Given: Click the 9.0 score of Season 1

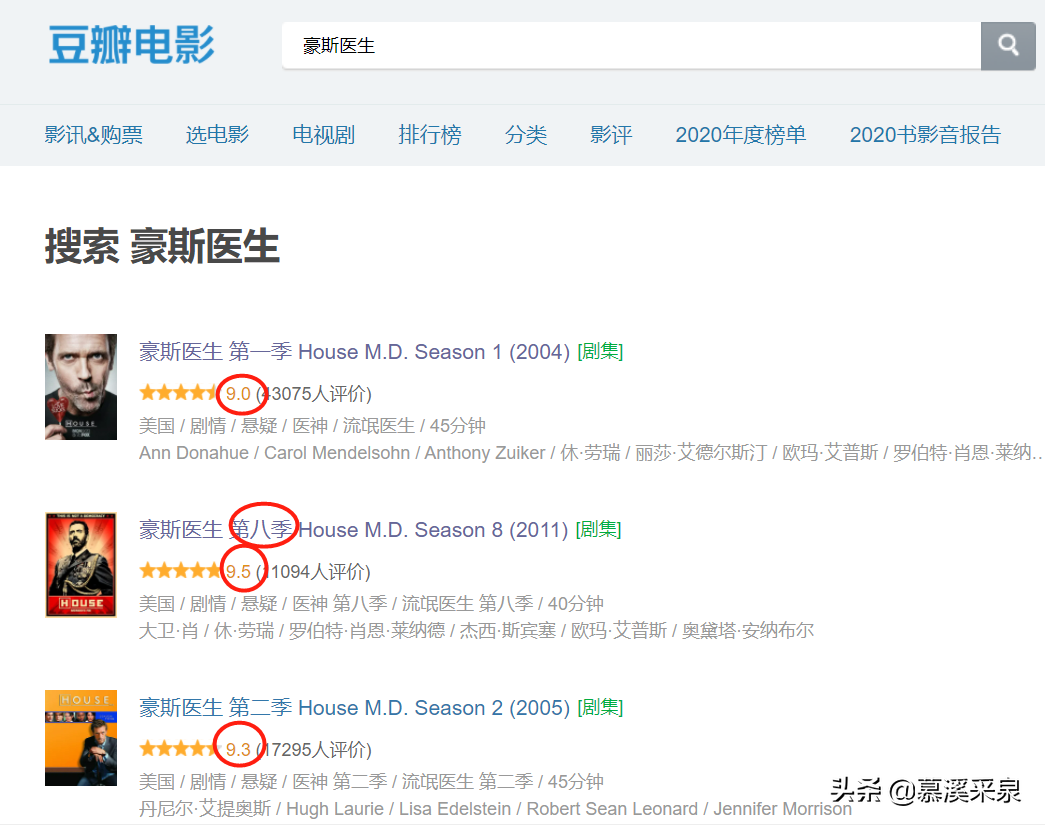Looking at the screenshot, I should point(238,393).
